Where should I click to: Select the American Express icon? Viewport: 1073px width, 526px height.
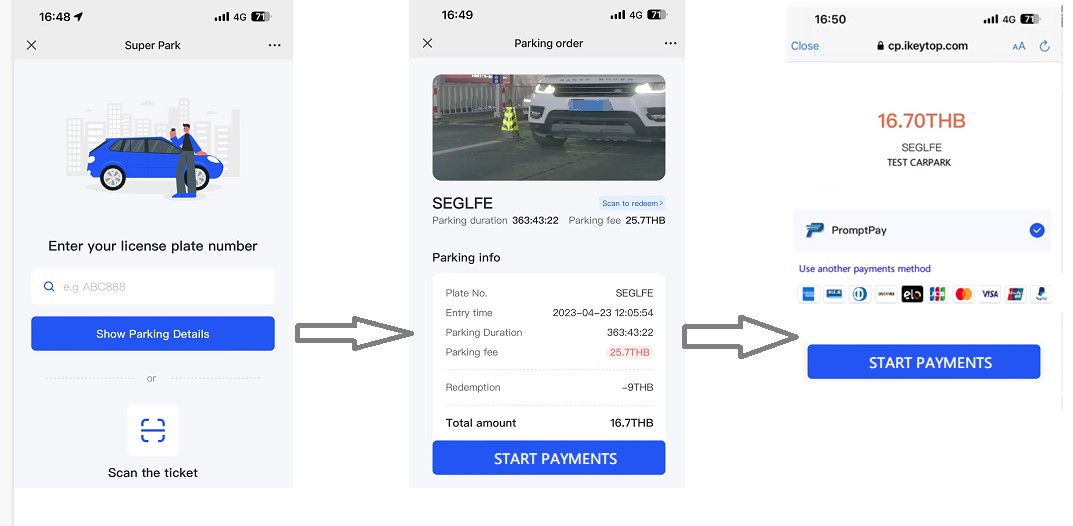coord(807,294)
